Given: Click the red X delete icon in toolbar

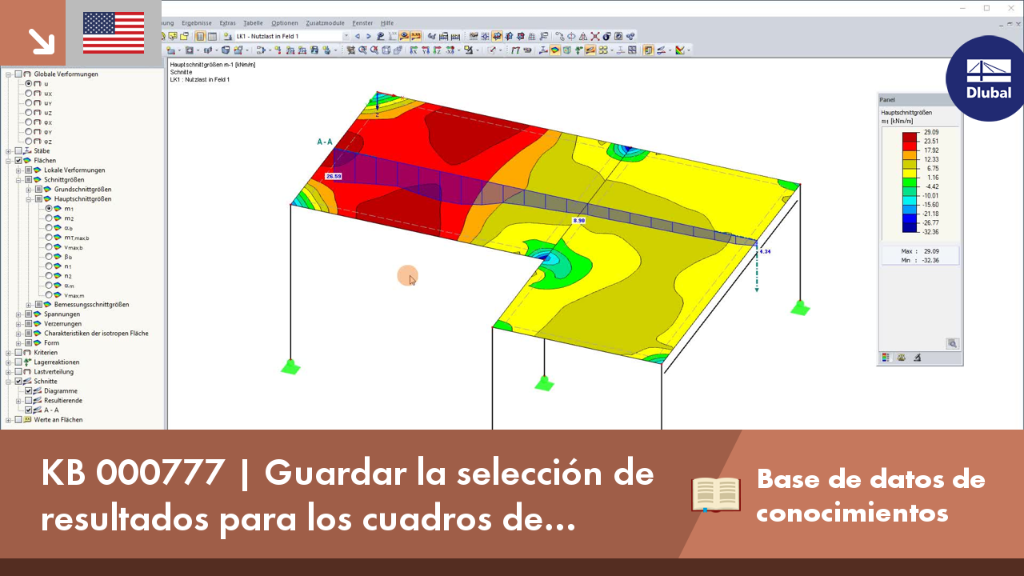Looking at the screenshot, I should 595,37.
